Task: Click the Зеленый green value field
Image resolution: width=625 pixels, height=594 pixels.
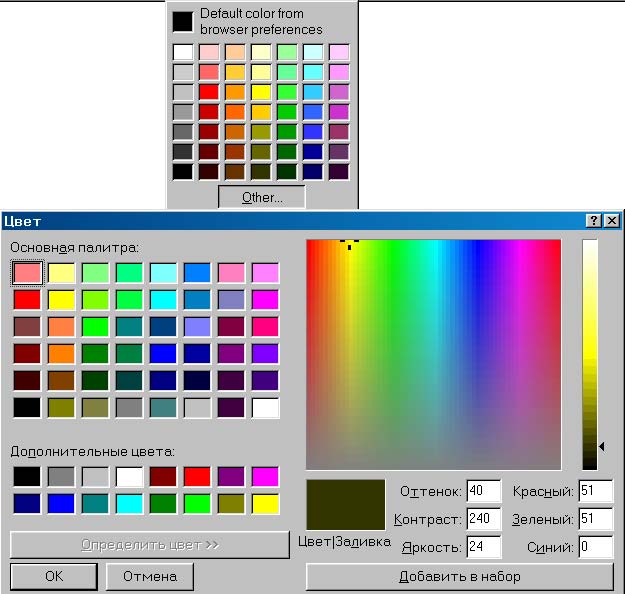Action: [x=595, y=519]
